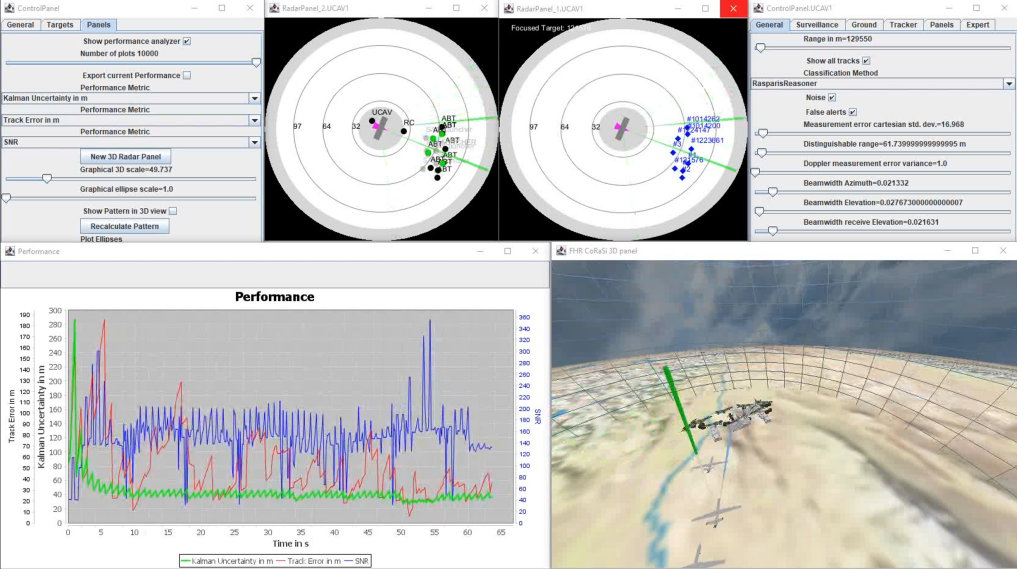Select General tab in ControlPanel.UCAV1

[769, 25]
